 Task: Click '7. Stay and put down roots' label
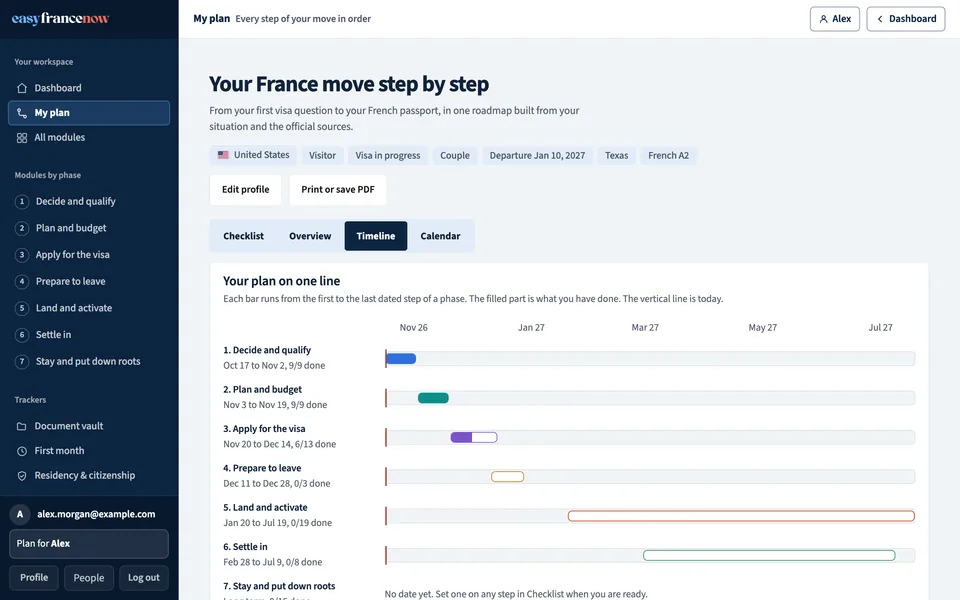[x=279, y=586]
